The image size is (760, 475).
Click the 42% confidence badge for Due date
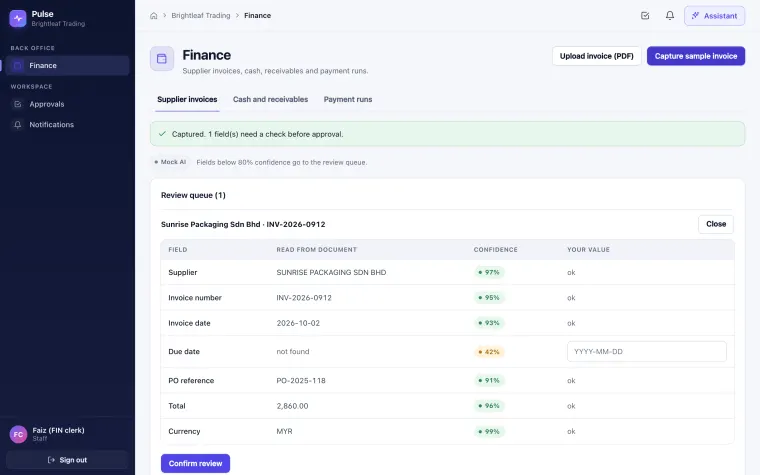click(489, 352)
